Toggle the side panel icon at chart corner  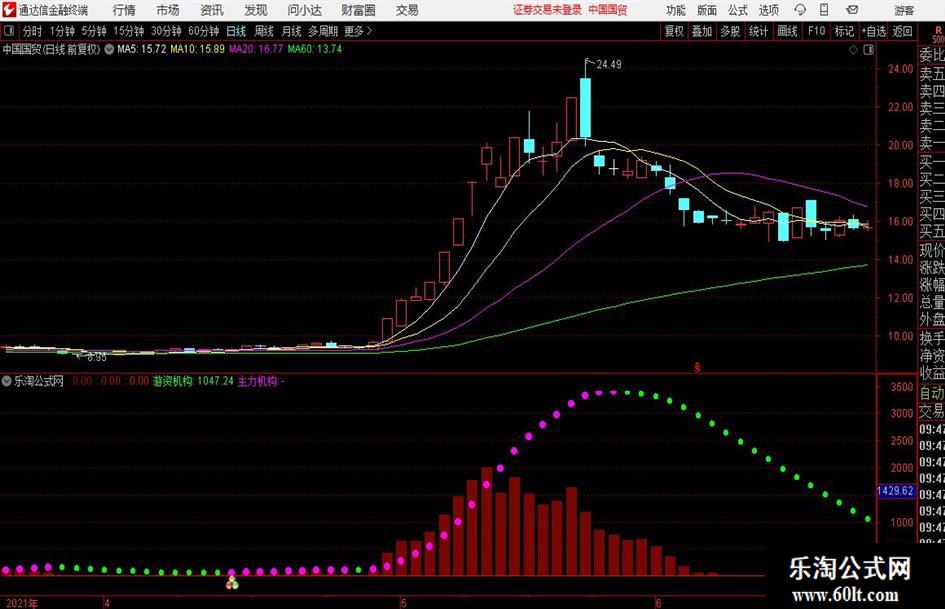pos(868,50)
